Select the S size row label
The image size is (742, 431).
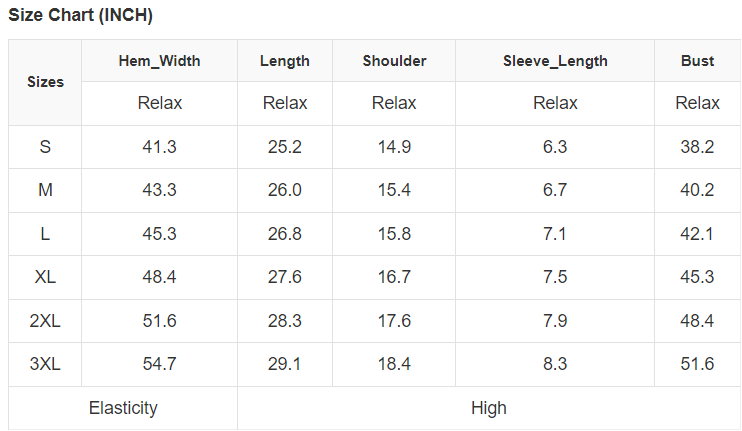click(x=45, y=147)
